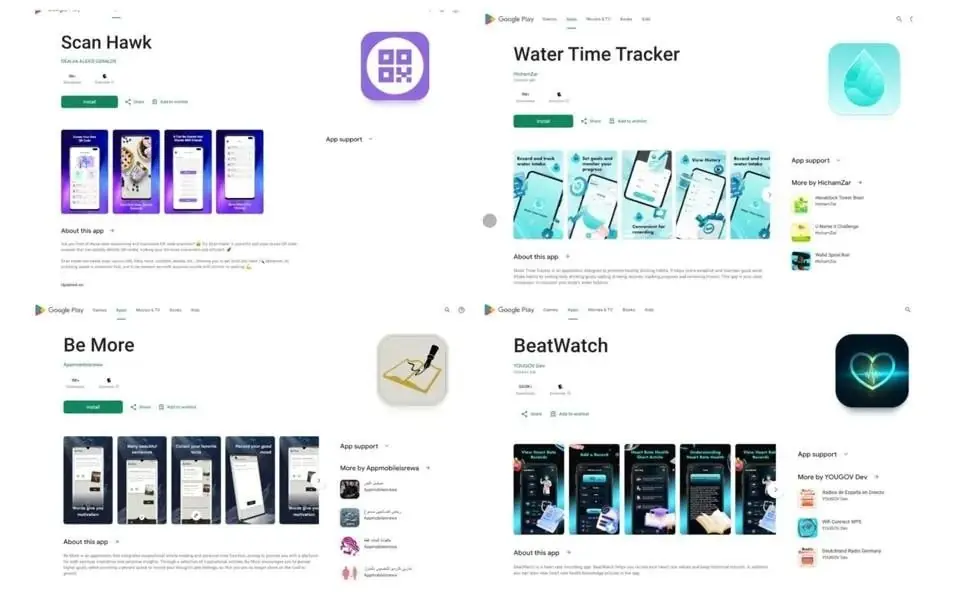Image resolution: width=959 pixels, height=595 pixels.
Task: Expand App support on the BeatWatch page
Action: (x=823, y=454)
